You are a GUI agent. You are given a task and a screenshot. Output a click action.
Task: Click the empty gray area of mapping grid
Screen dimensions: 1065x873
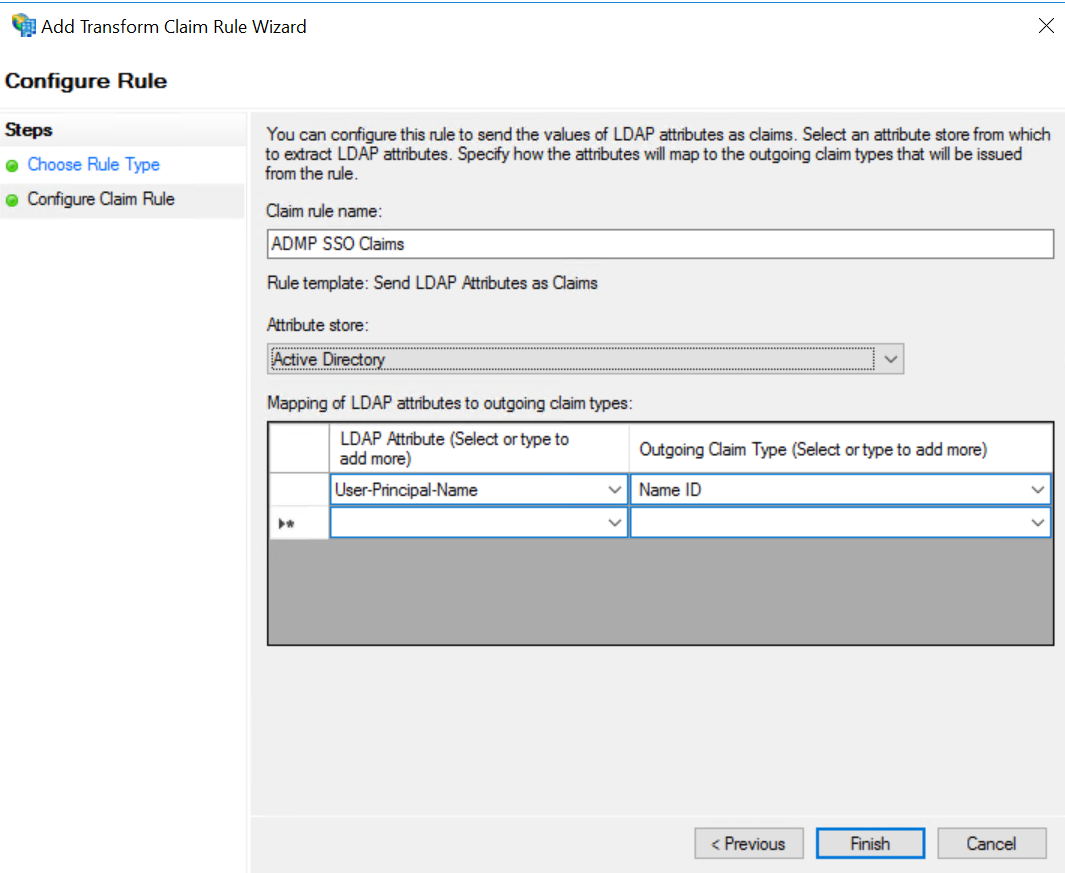click(x=660, y=592)
